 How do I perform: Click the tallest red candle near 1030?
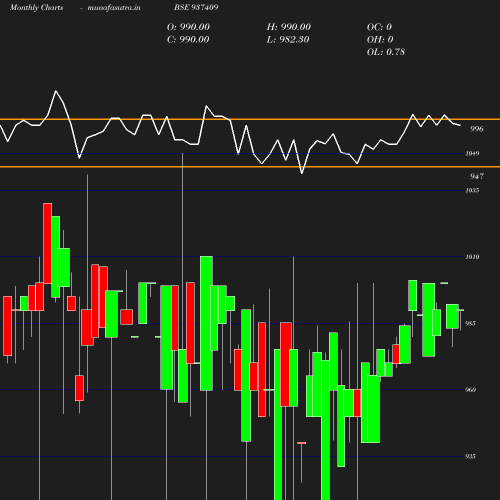coord(48,243)
